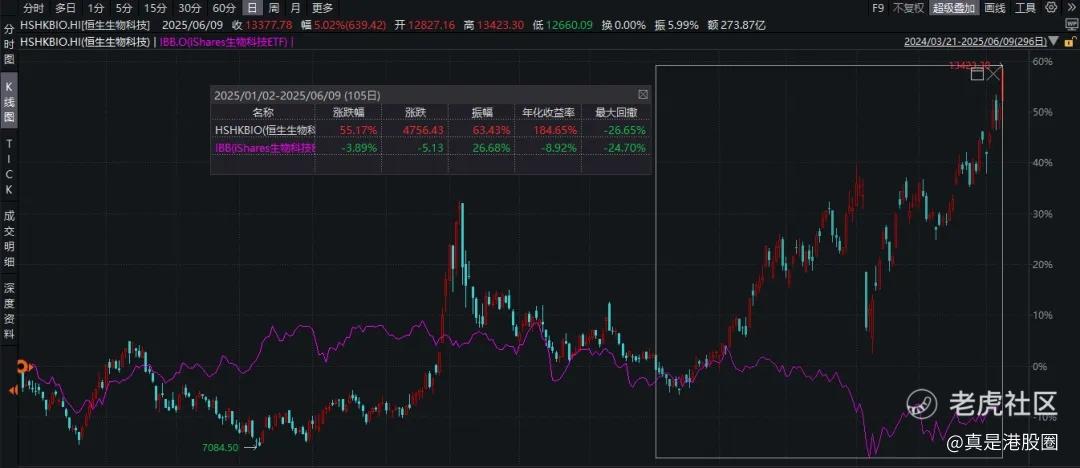Open 成交明细 in the left sidebar
The width and height of the screenshot is (1080, 468).
click(9, 238)
